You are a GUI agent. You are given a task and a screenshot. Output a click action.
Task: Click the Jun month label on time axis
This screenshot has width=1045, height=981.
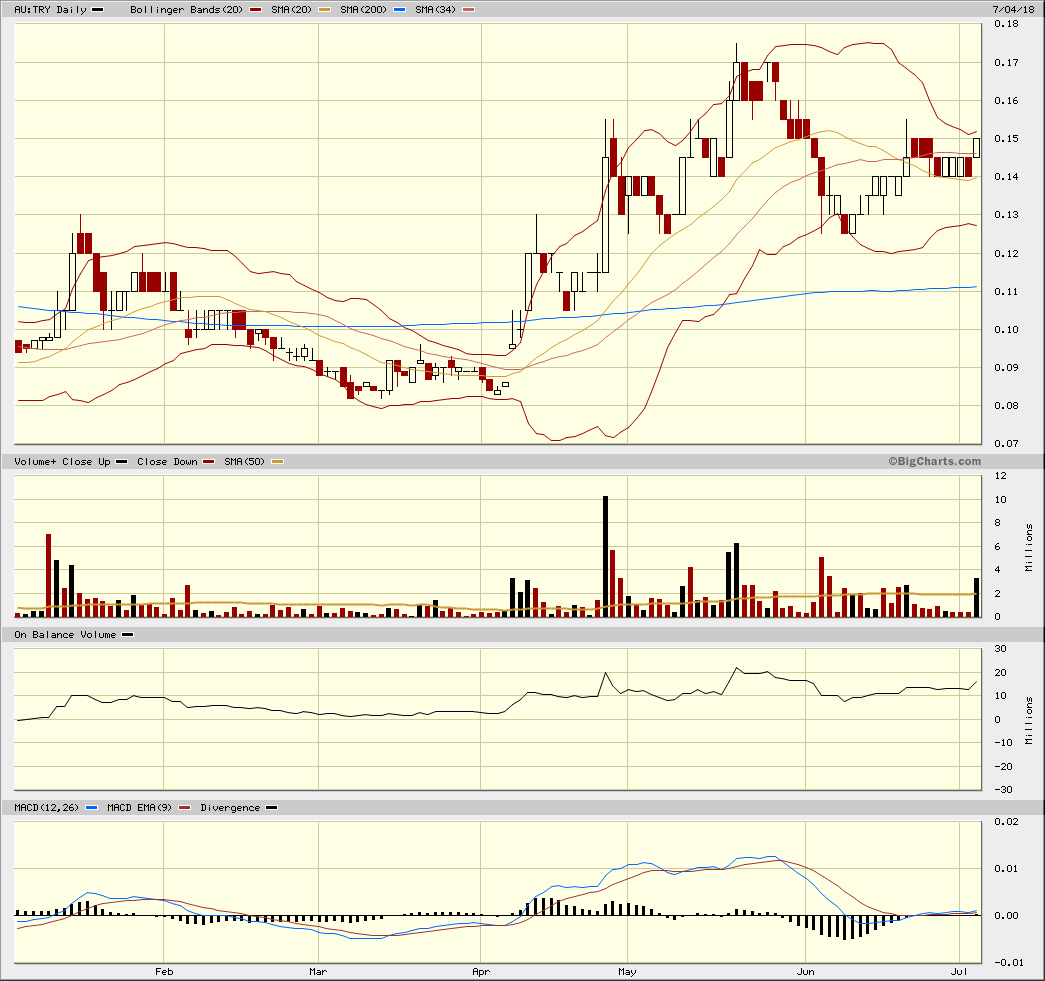pyautogui.click(x=806, y=972)
